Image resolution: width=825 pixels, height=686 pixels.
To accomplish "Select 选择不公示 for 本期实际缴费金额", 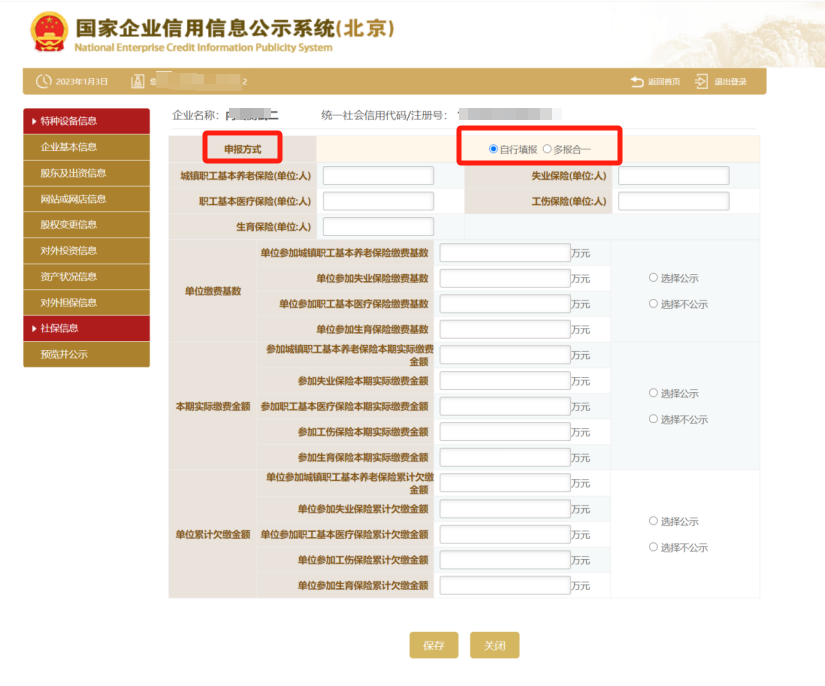I will click(x=653, y=419).
